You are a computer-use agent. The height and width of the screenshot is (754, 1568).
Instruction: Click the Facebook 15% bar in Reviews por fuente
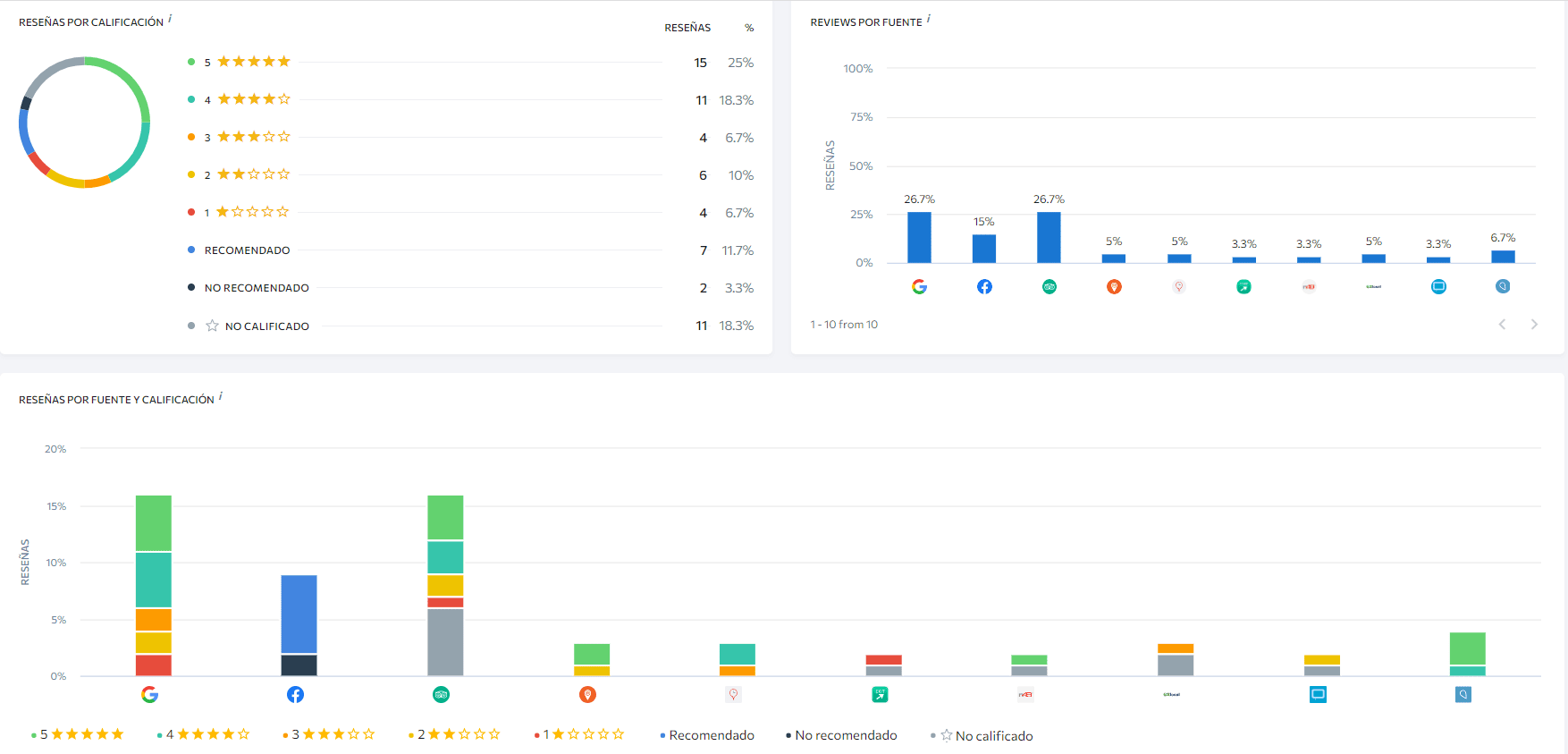(984, 249)
